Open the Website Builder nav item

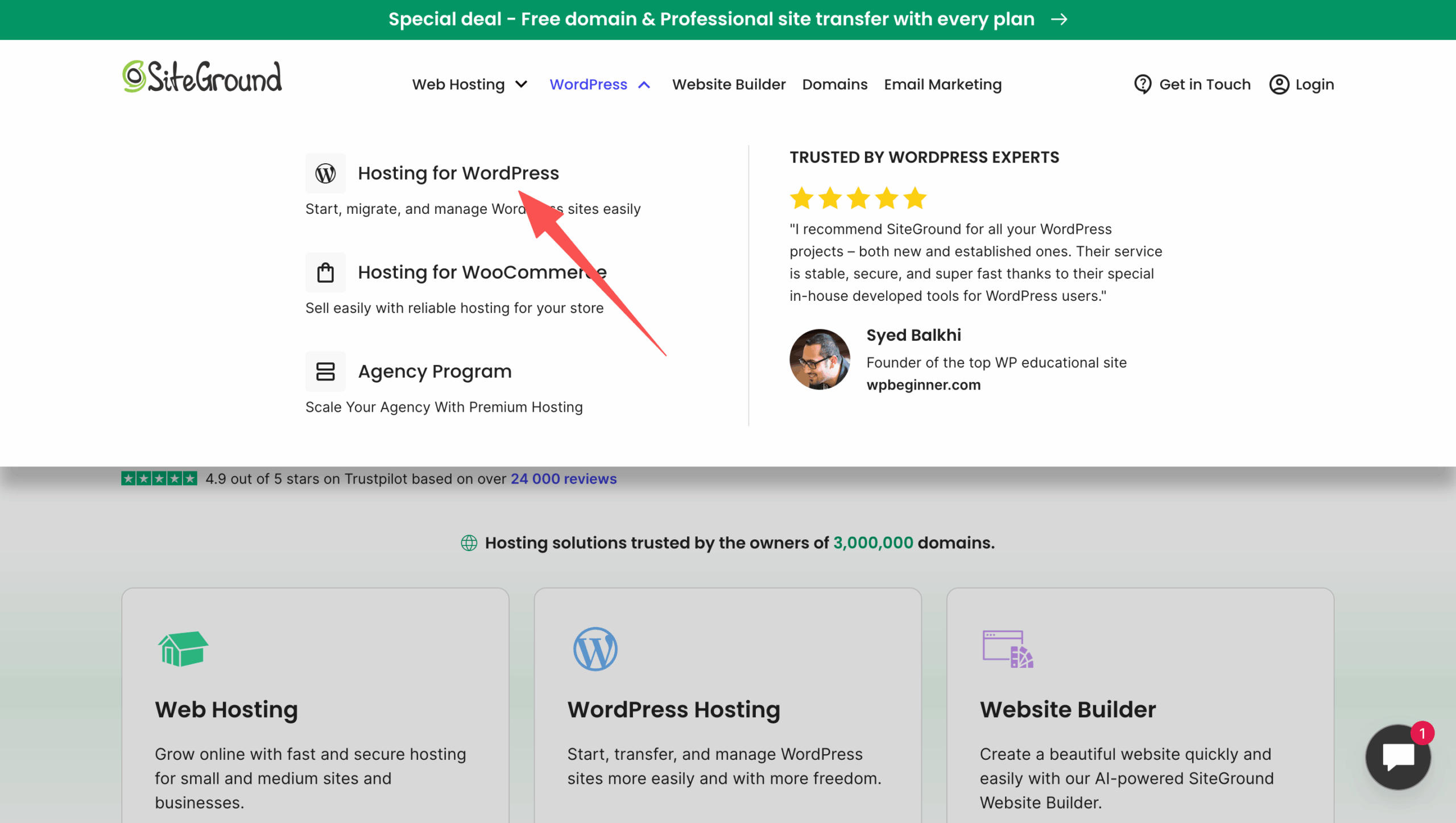[x=729, y=84]
